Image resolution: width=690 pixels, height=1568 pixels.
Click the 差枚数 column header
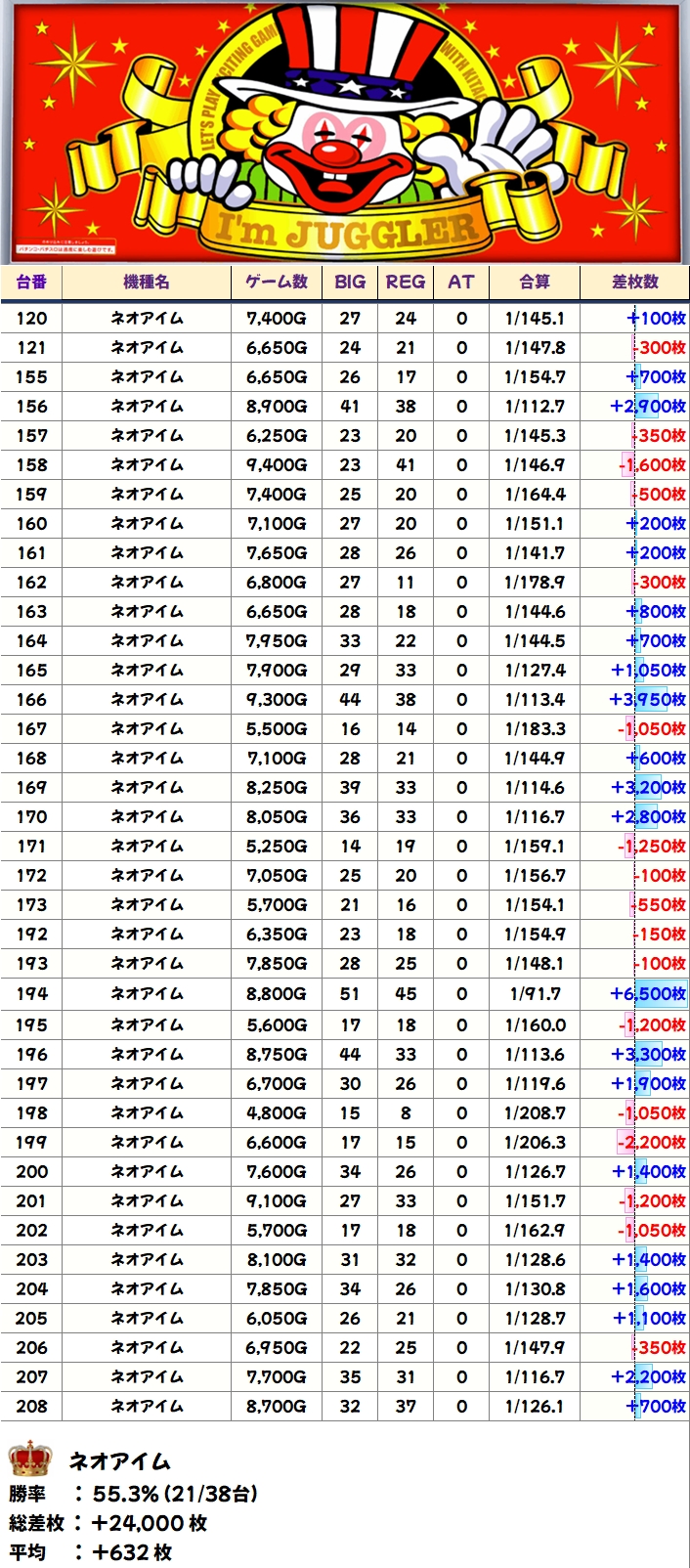coord(635,283)
